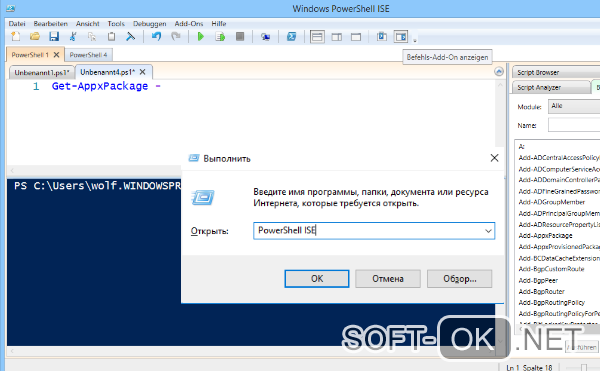The image size is (600, 371).
Task: Select Add-AppxProvisionedPackage entry
Action: click(559, 247)
